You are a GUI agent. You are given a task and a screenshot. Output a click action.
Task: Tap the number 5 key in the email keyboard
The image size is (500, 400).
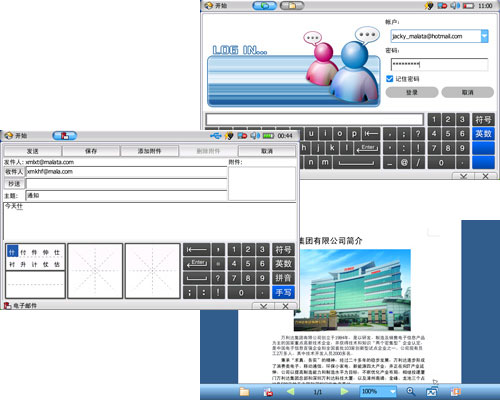tap(248, 264)
